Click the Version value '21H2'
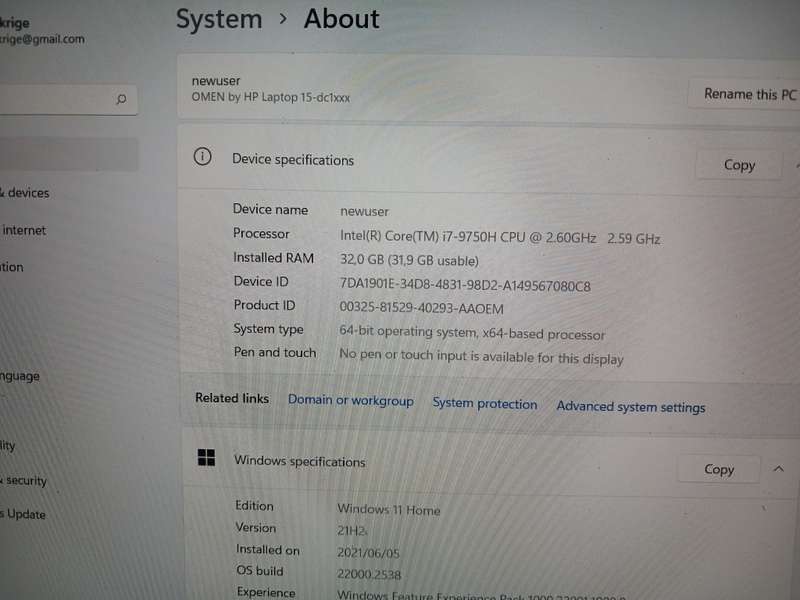 352,531
